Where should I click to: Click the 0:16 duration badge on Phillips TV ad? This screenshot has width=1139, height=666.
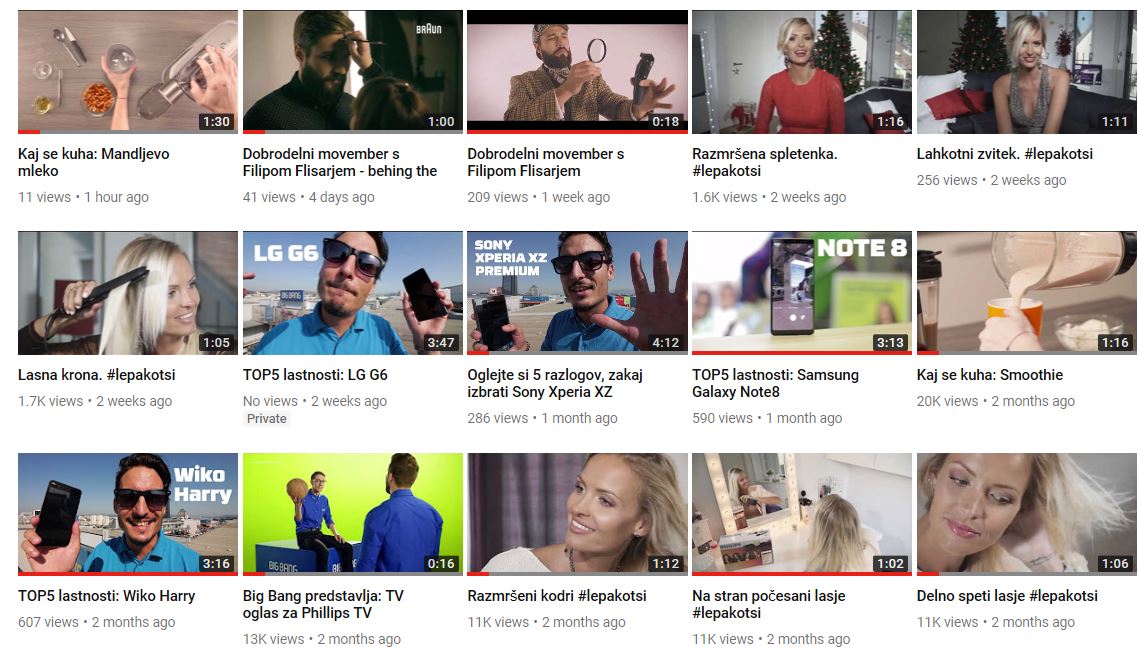click(x=441, y=564)
